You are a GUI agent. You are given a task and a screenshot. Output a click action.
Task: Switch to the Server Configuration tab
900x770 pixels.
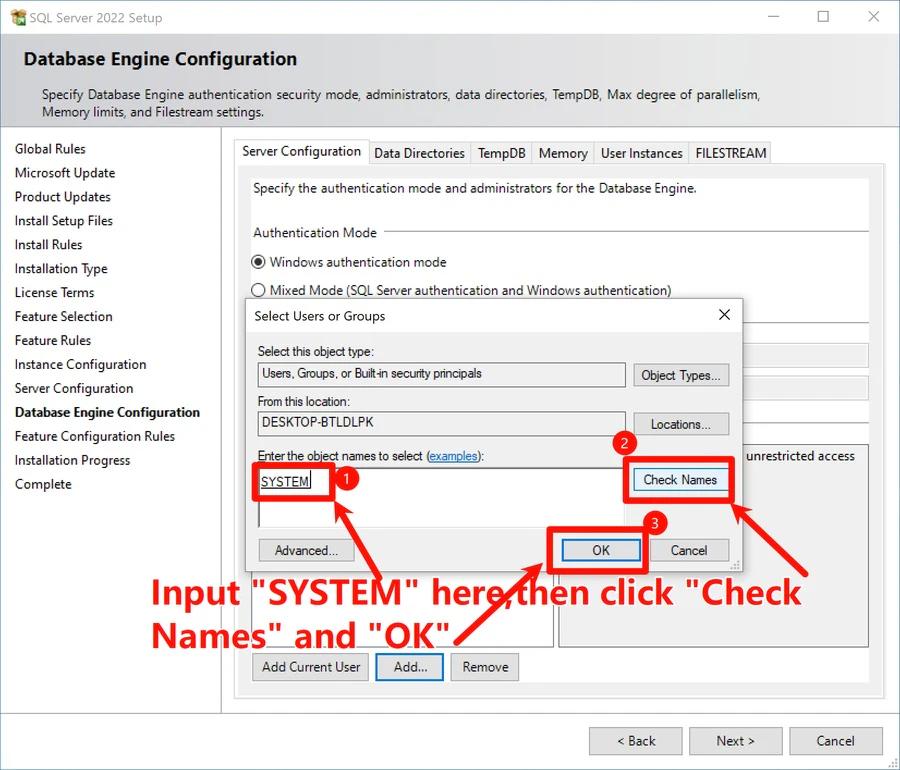pos(301,151)
